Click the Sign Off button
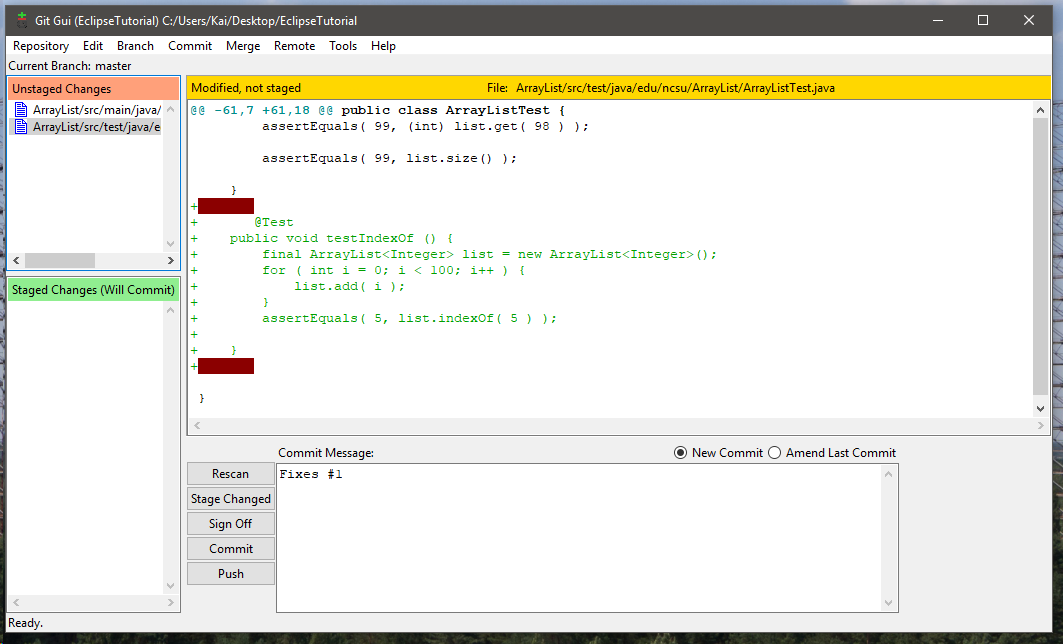This screenshot has height=644, width=1063. (x=230, y=524)
